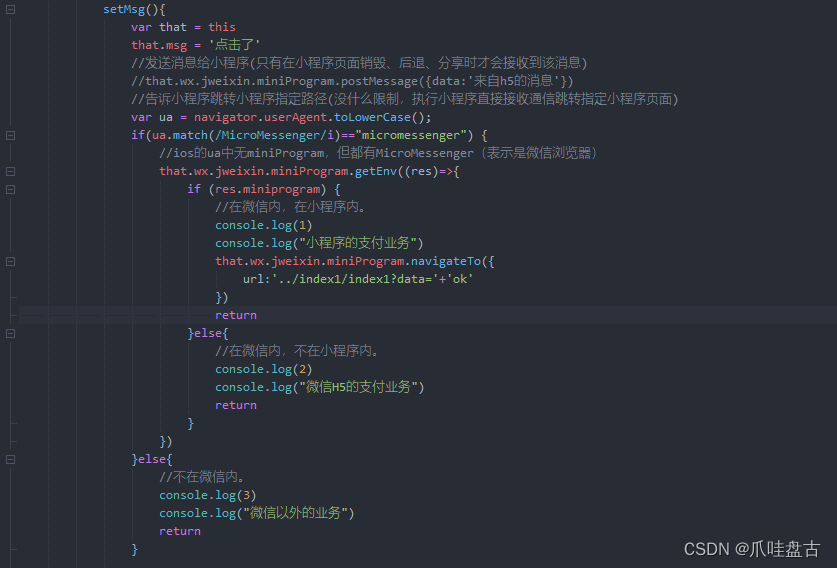Image resolution: width=837 pixels, height=568 pixels.
Task: Click the final return statement
Action: tap(180, 532)
